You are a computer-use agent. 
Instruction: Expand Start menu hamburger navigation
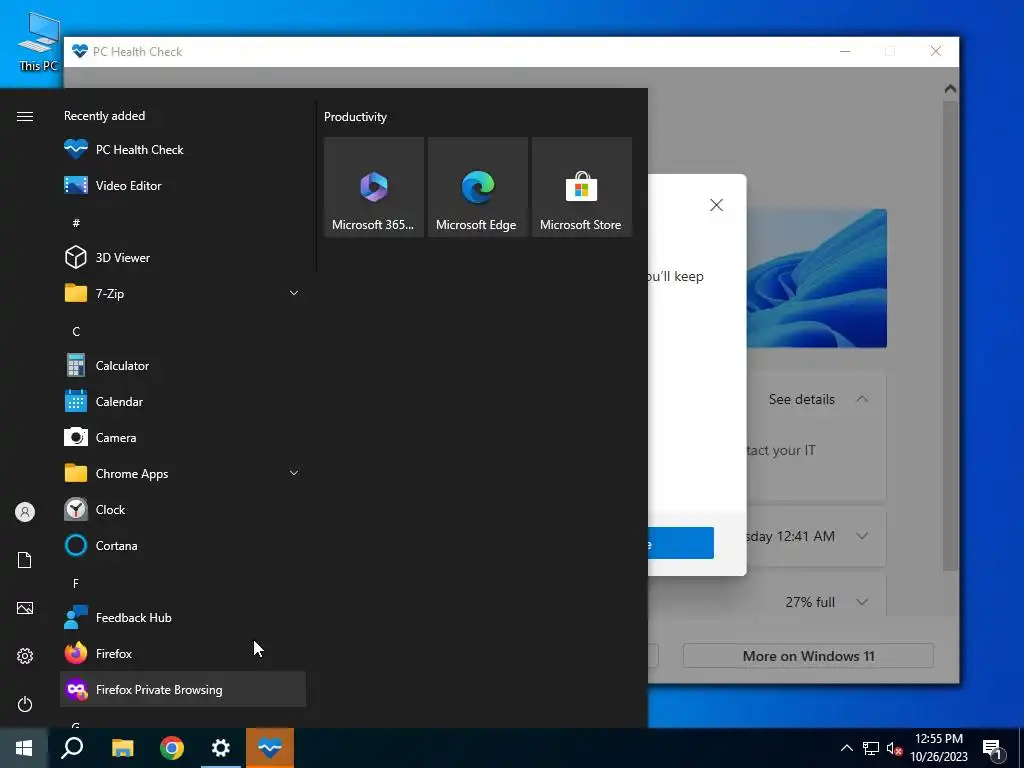(25, 116)
